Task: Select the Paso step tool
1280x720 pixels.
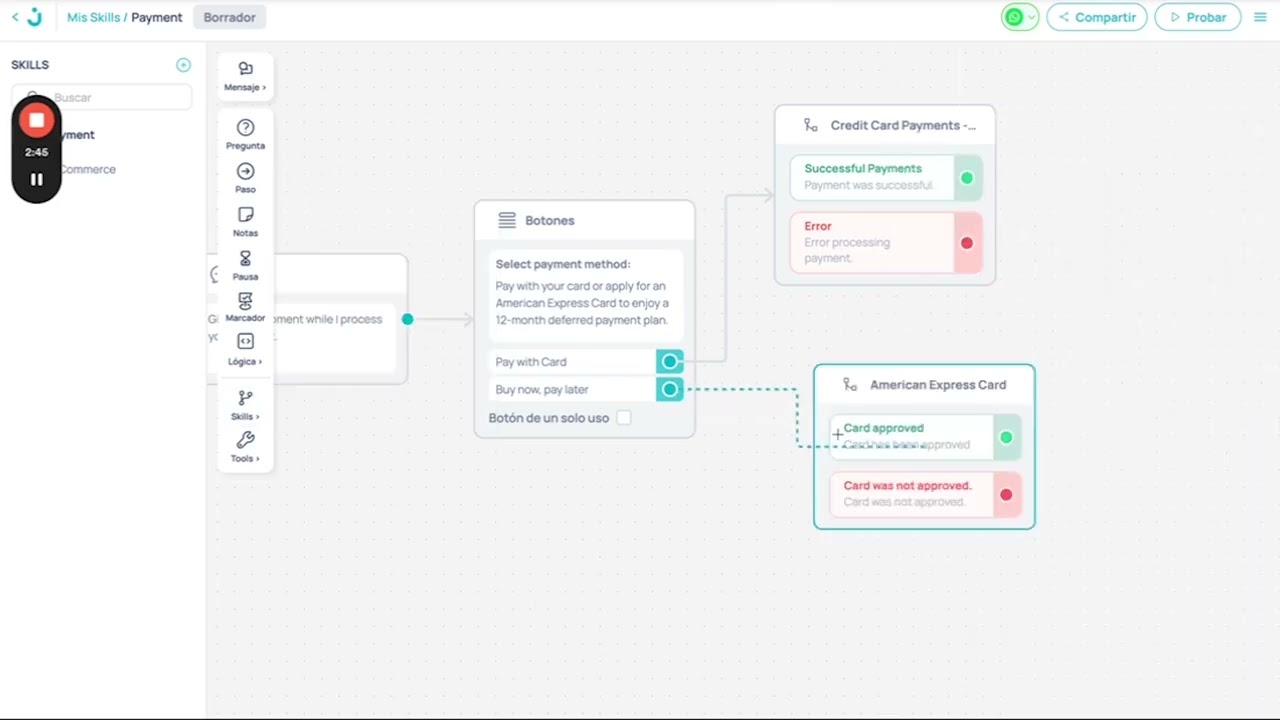Action: pyautogui.click(x=245, y=178)
